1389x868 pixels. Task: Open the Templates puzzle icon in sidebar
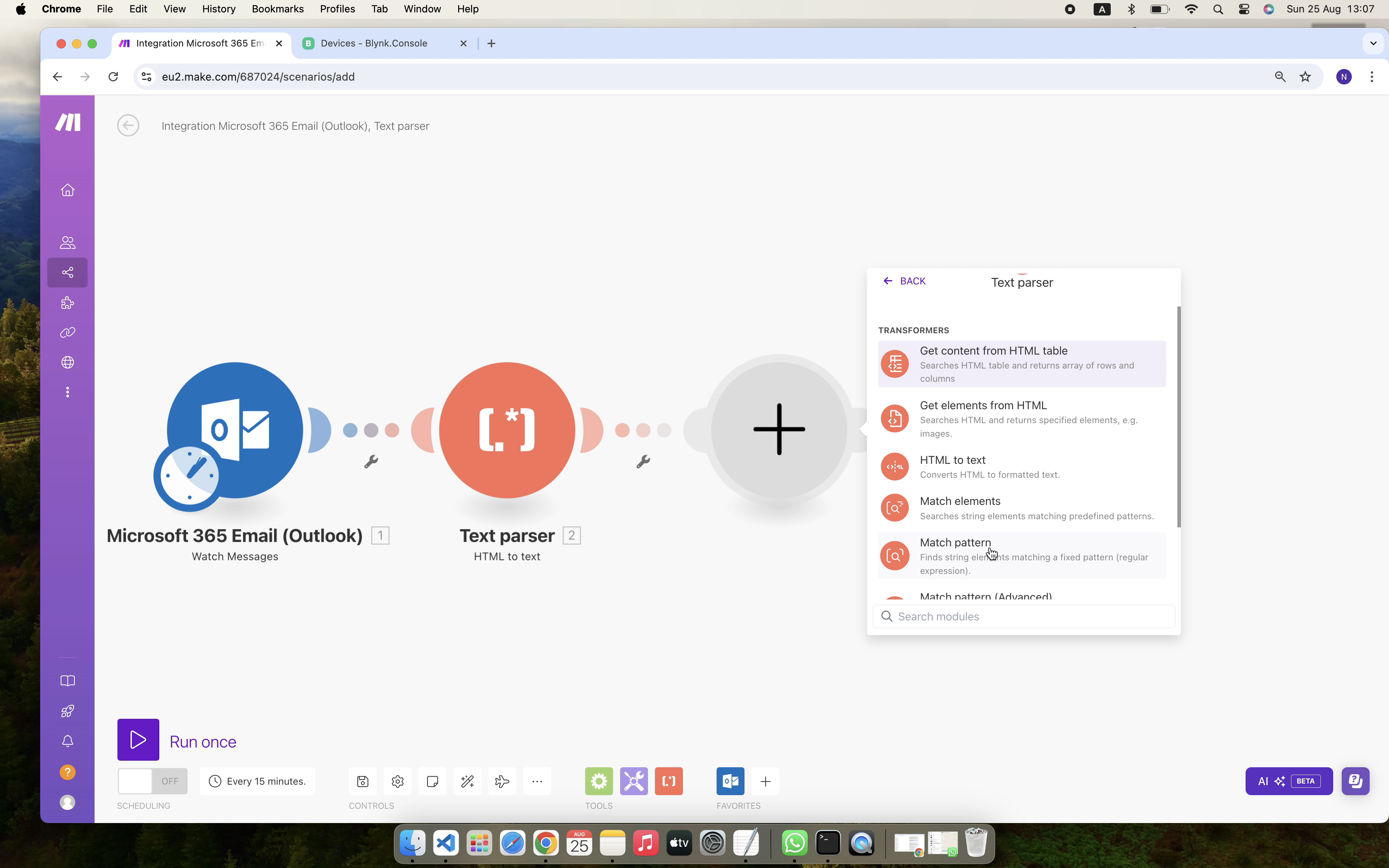68,303
